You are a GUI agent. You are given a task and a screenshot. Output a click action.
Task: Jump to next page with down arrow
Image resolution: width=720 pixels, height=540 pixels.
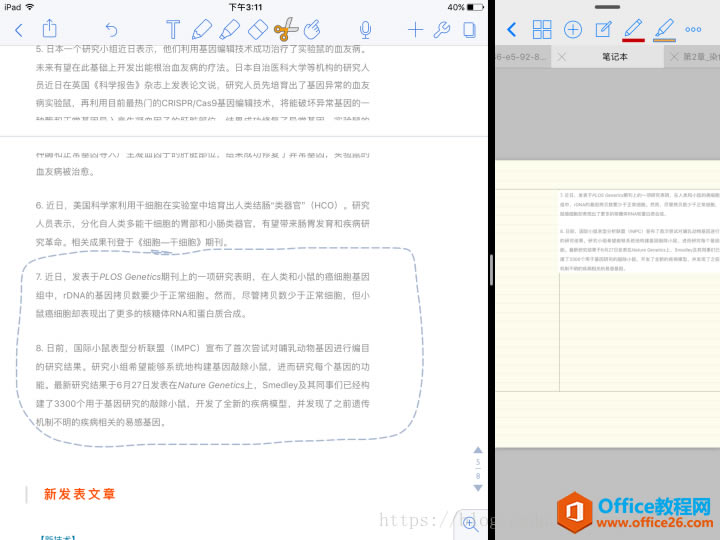tap(478, 488)
